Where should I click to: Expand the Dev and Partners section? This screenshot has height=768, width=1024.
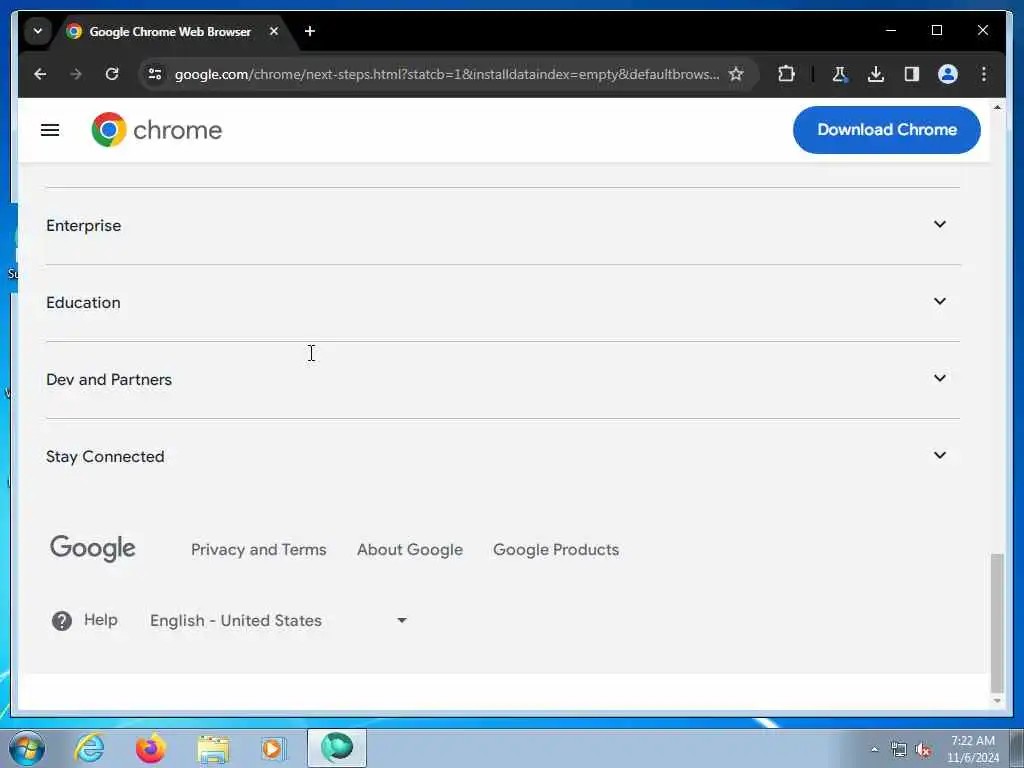pos(940,378)
